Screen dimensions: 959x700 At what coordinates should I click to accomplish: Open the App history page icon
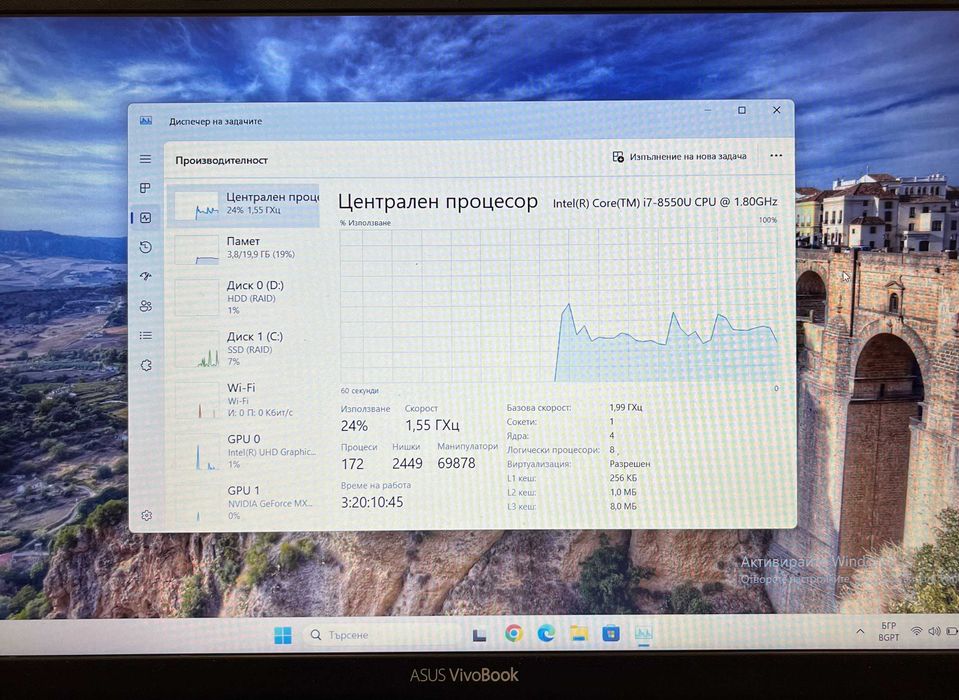(x=145, y=247)
